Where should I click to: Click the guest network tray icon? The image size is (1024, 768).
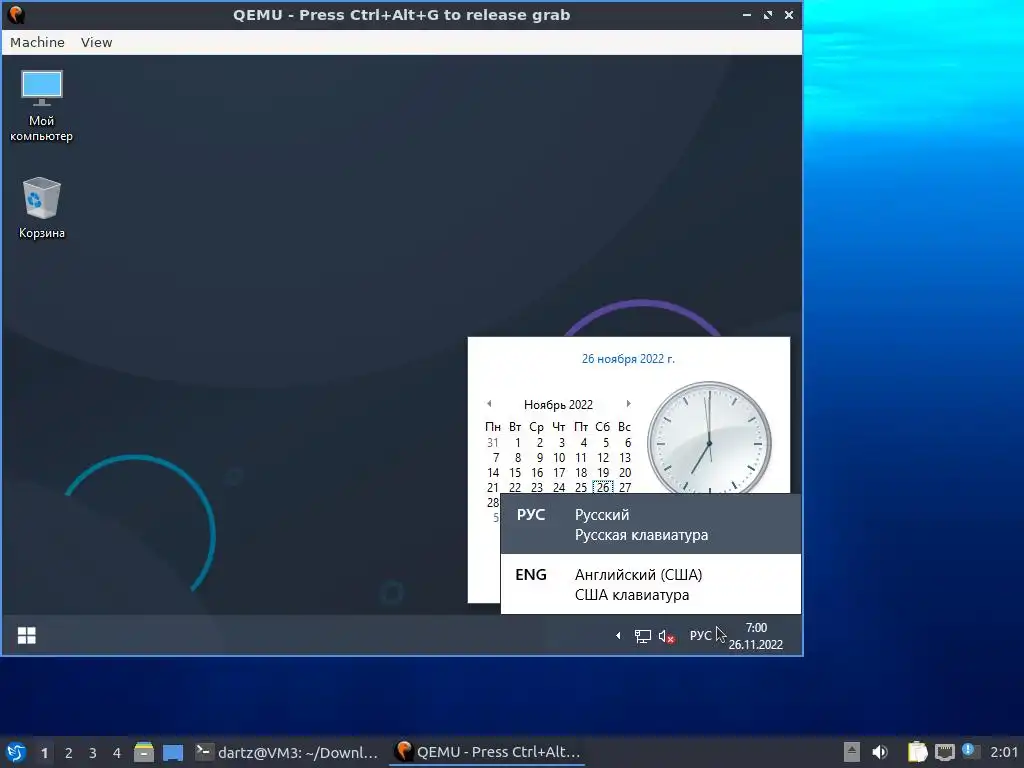pyautogui.click(x=643, y=636)
